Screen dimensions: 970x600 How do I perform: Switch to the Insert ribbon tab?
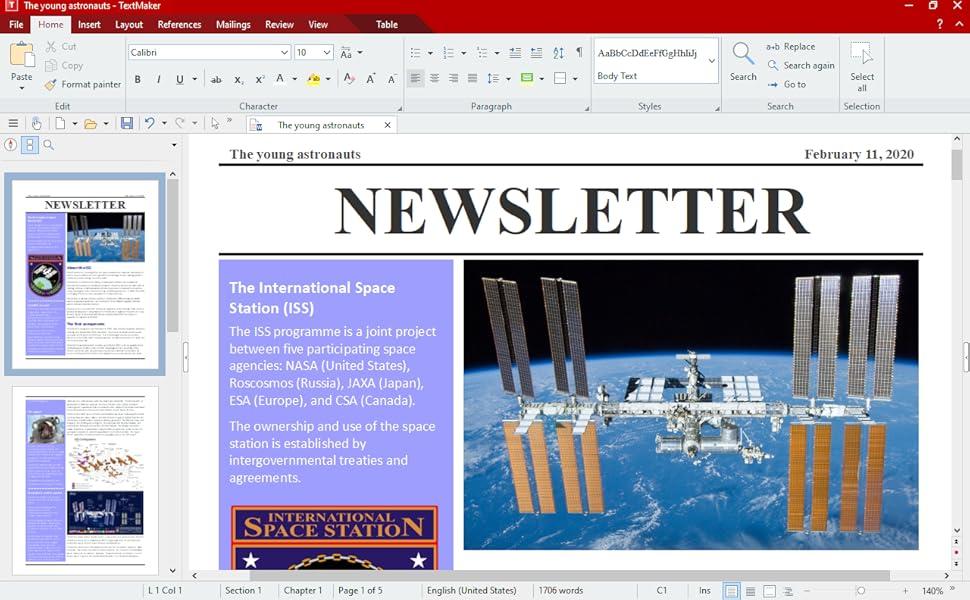89,24
